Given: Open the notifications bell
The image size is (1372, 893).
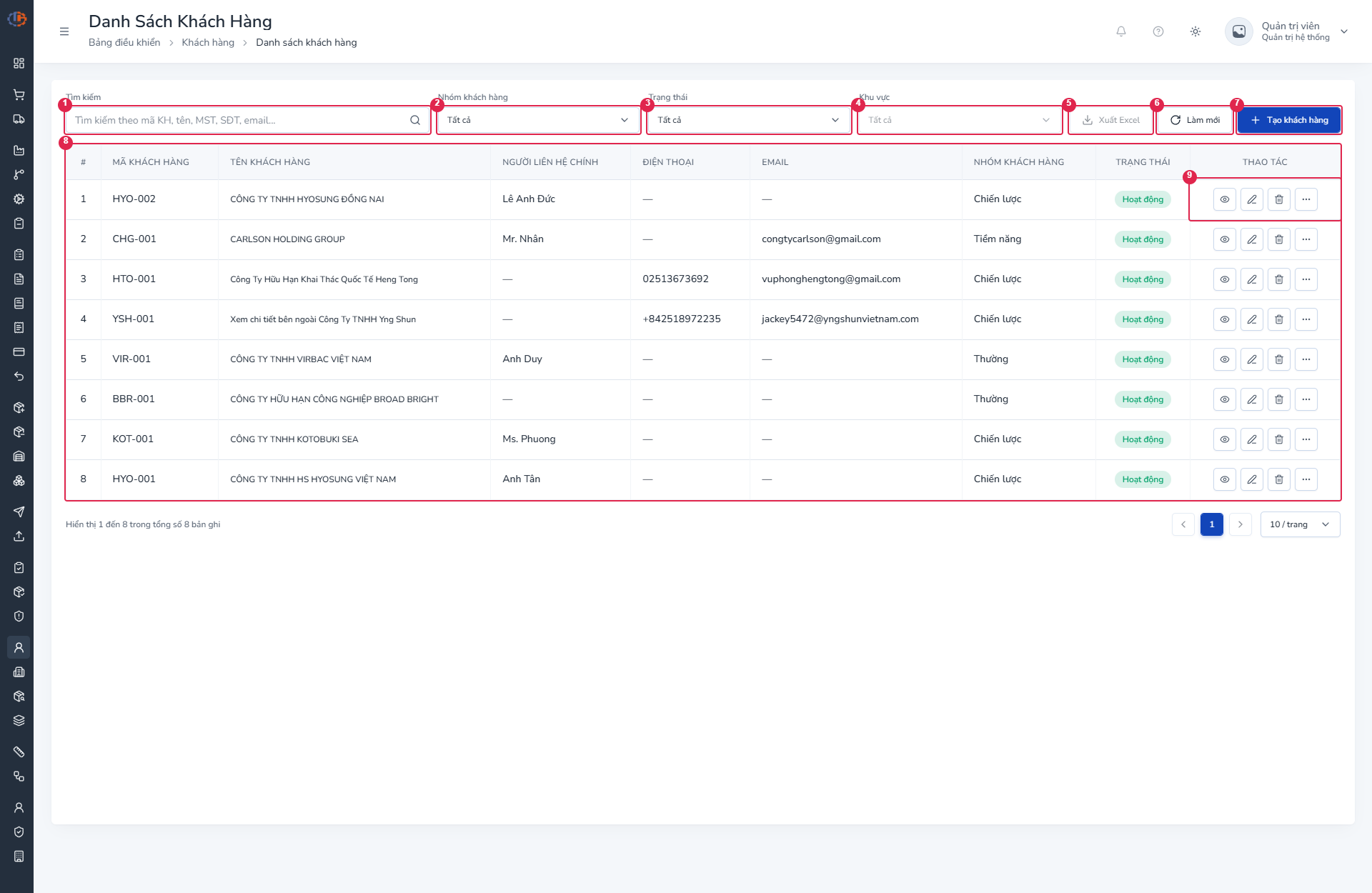Looking at the screenshot, I should pyautogui.click(x=1121, y=31).
